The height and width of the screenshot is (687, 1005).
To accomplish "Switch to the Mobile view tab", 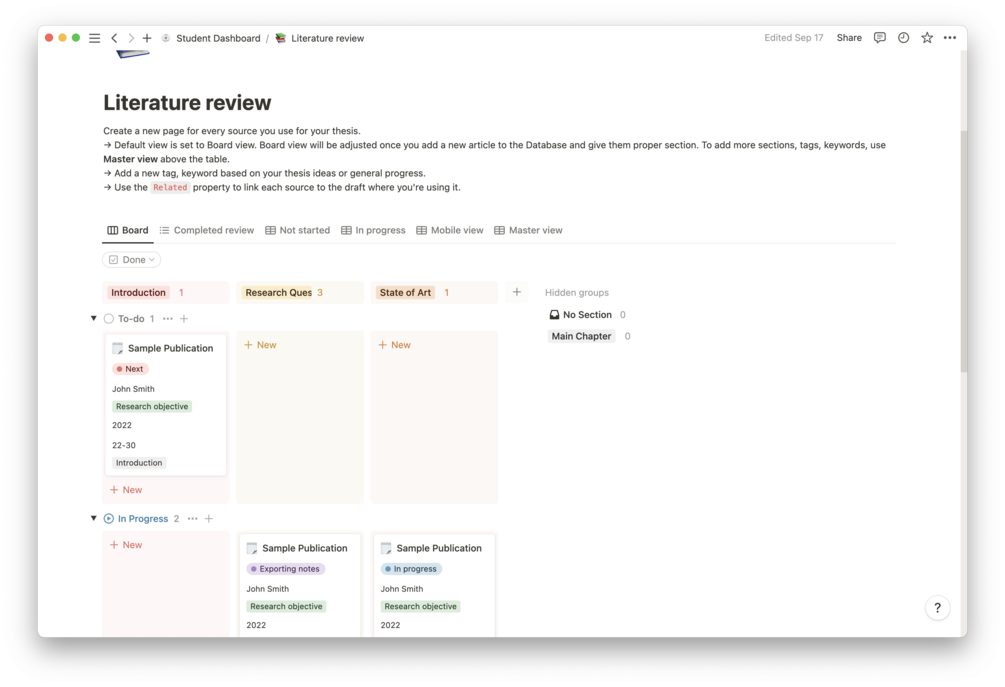I will [x=450, y=230].
